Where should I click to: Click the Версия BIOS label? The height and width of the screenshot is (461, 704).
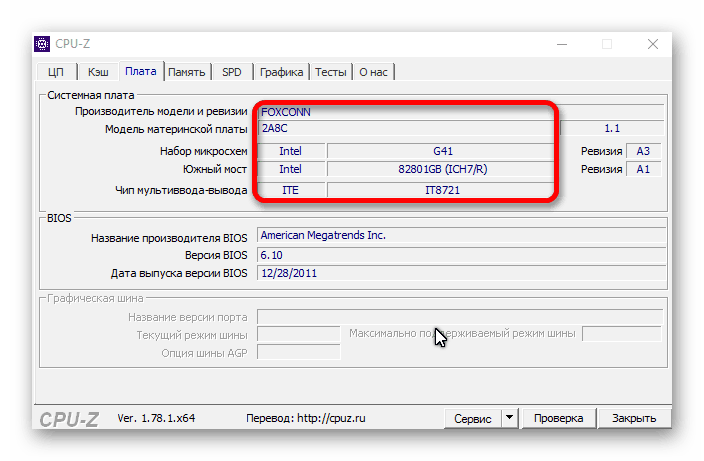(x=216, y=255)
